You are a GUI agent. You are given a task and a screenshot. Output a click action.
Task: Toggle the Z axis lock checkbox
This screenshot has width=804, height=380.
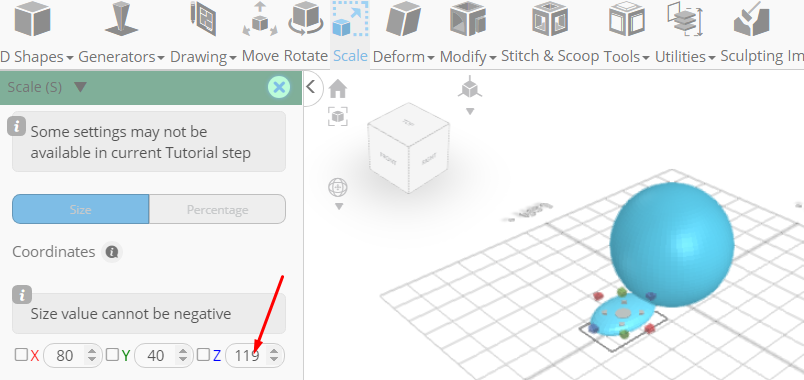[203, 354]
